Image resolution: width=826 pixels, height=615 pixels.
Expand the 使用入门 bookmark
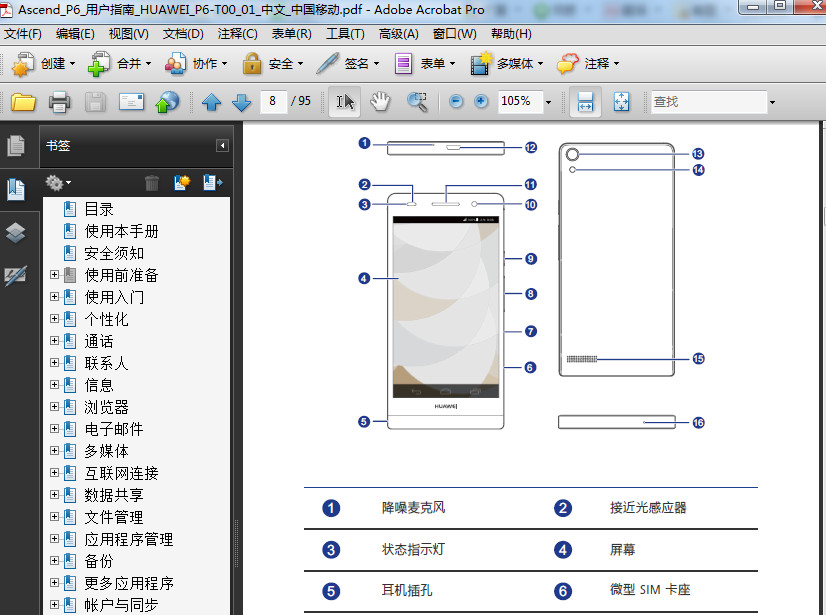click(54, 297)
